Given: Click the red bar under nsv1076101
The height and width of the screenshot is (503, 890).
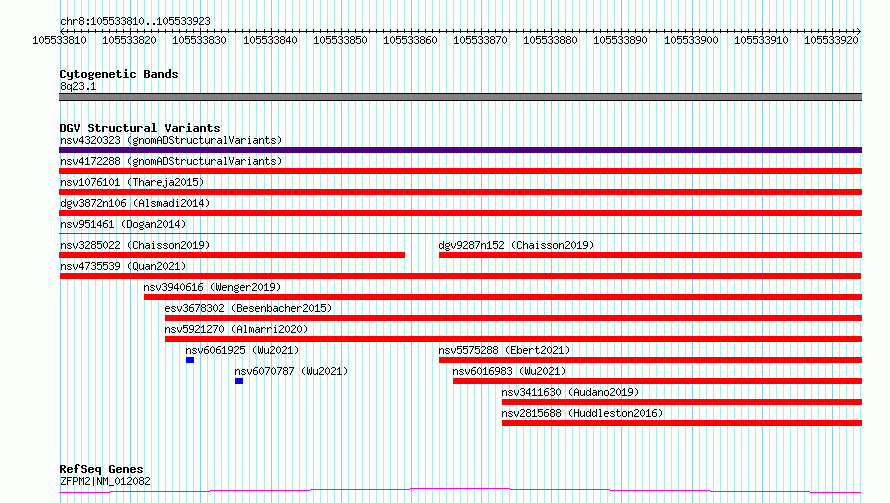Looking at the screenshot, I should pyautogui.click(x=460, y=192).
